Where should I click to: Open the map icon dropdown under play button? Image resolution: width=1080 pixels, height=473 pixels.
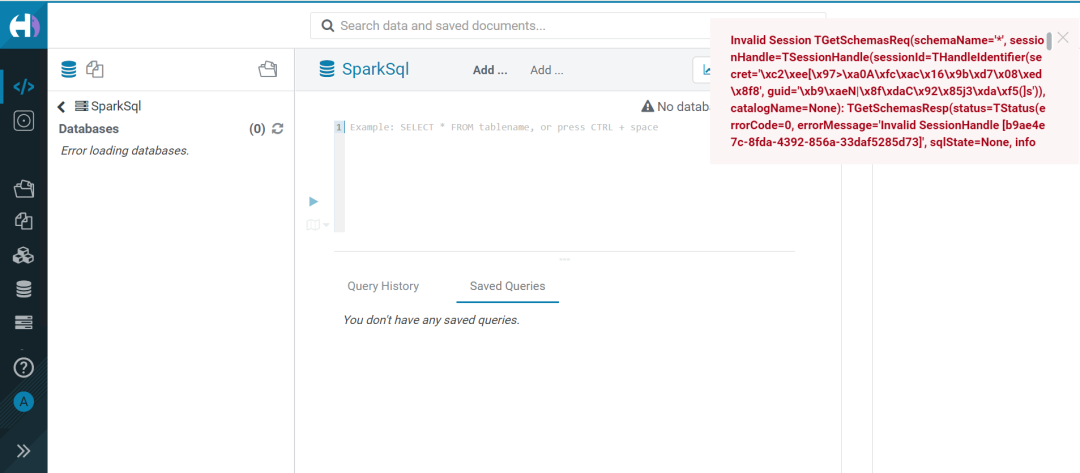(318, 225)
